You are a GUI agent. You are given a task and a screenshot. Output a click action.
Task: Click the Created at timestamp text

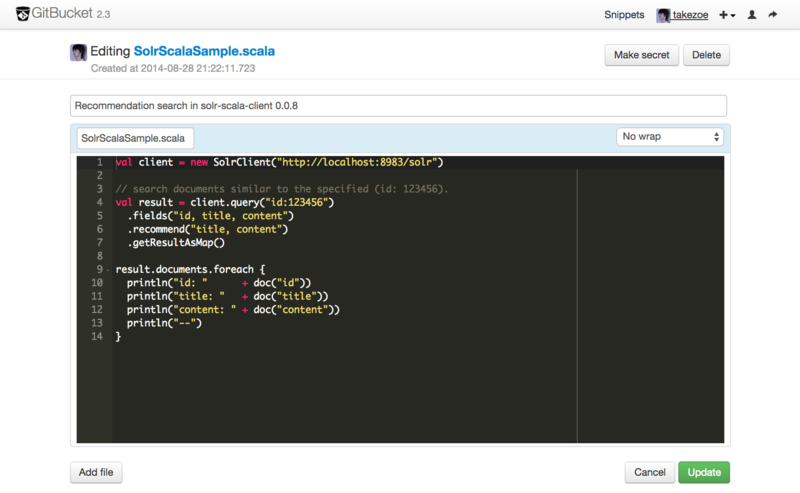[173, 68]
